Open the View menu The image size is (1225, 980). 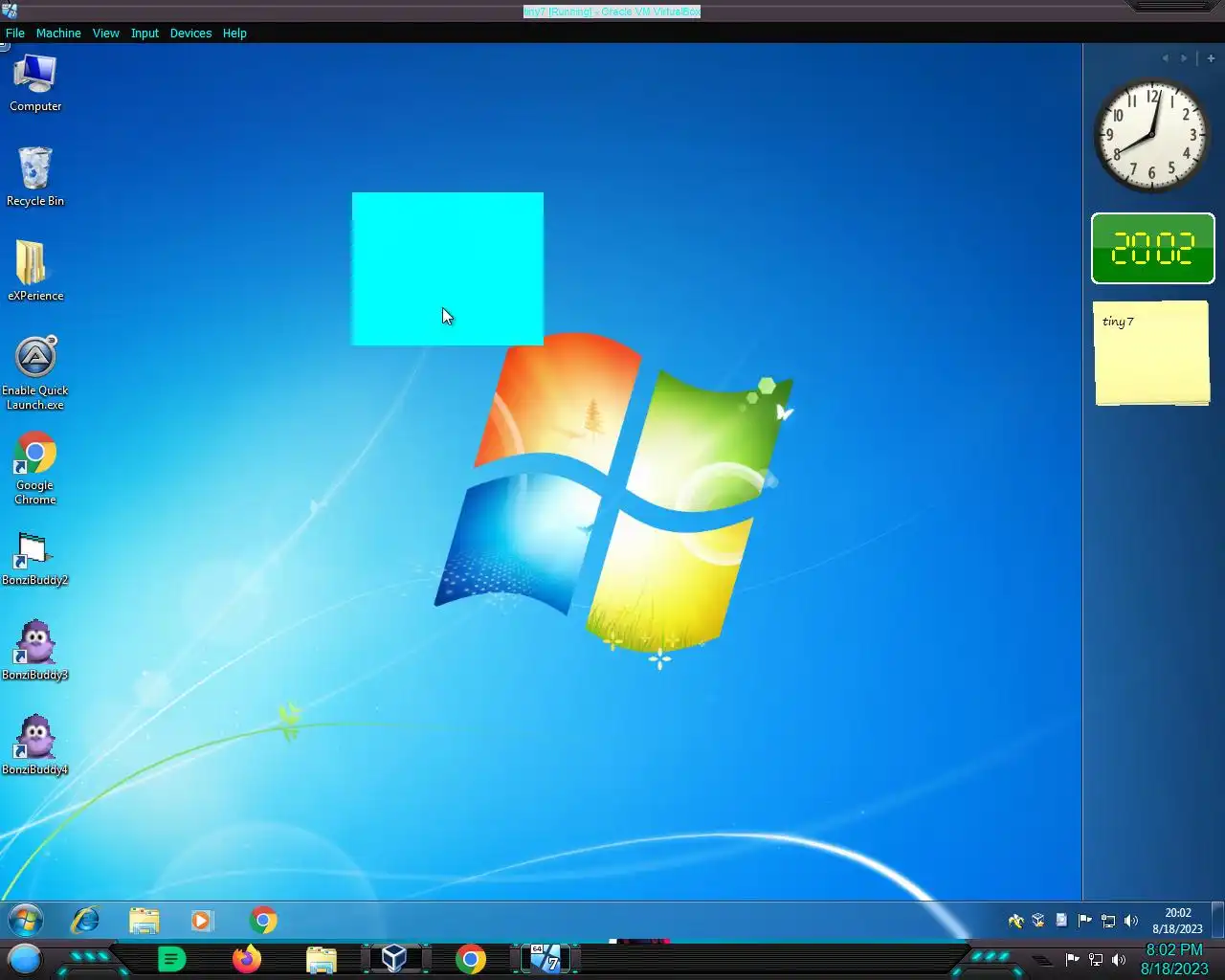tap(105, 33)
